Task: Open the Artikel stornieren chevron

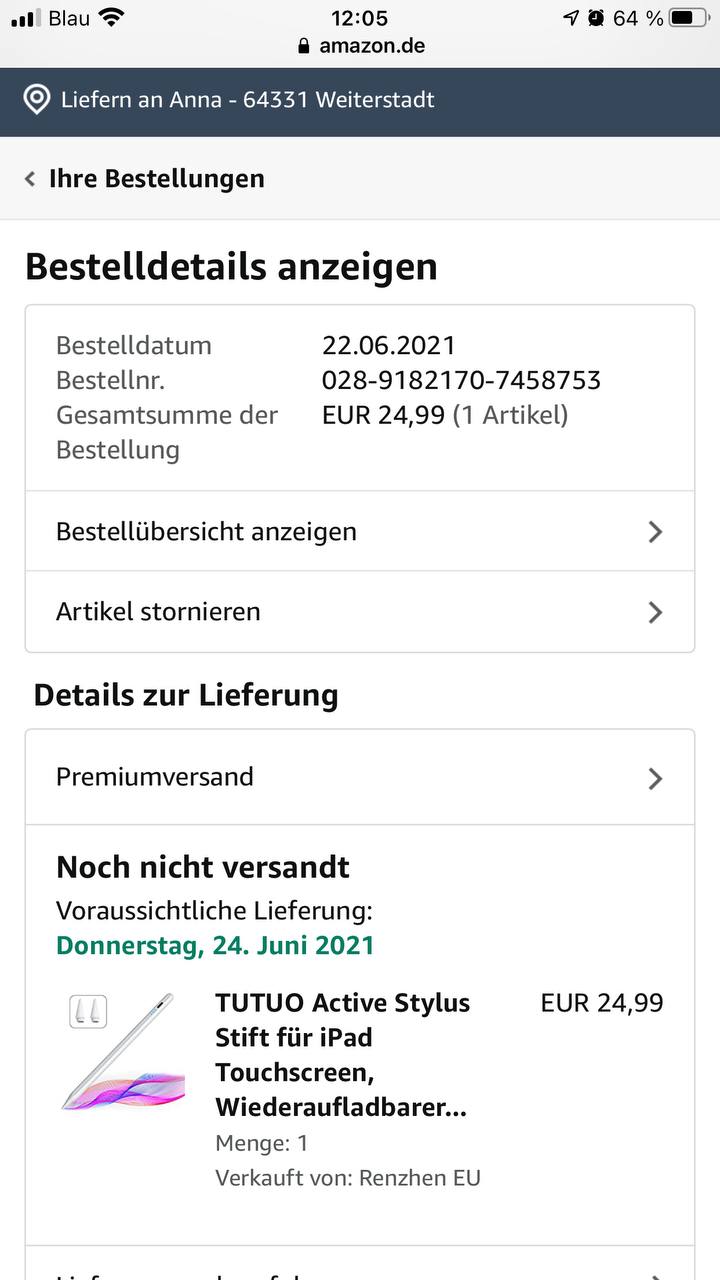Action: click(655, 612)
